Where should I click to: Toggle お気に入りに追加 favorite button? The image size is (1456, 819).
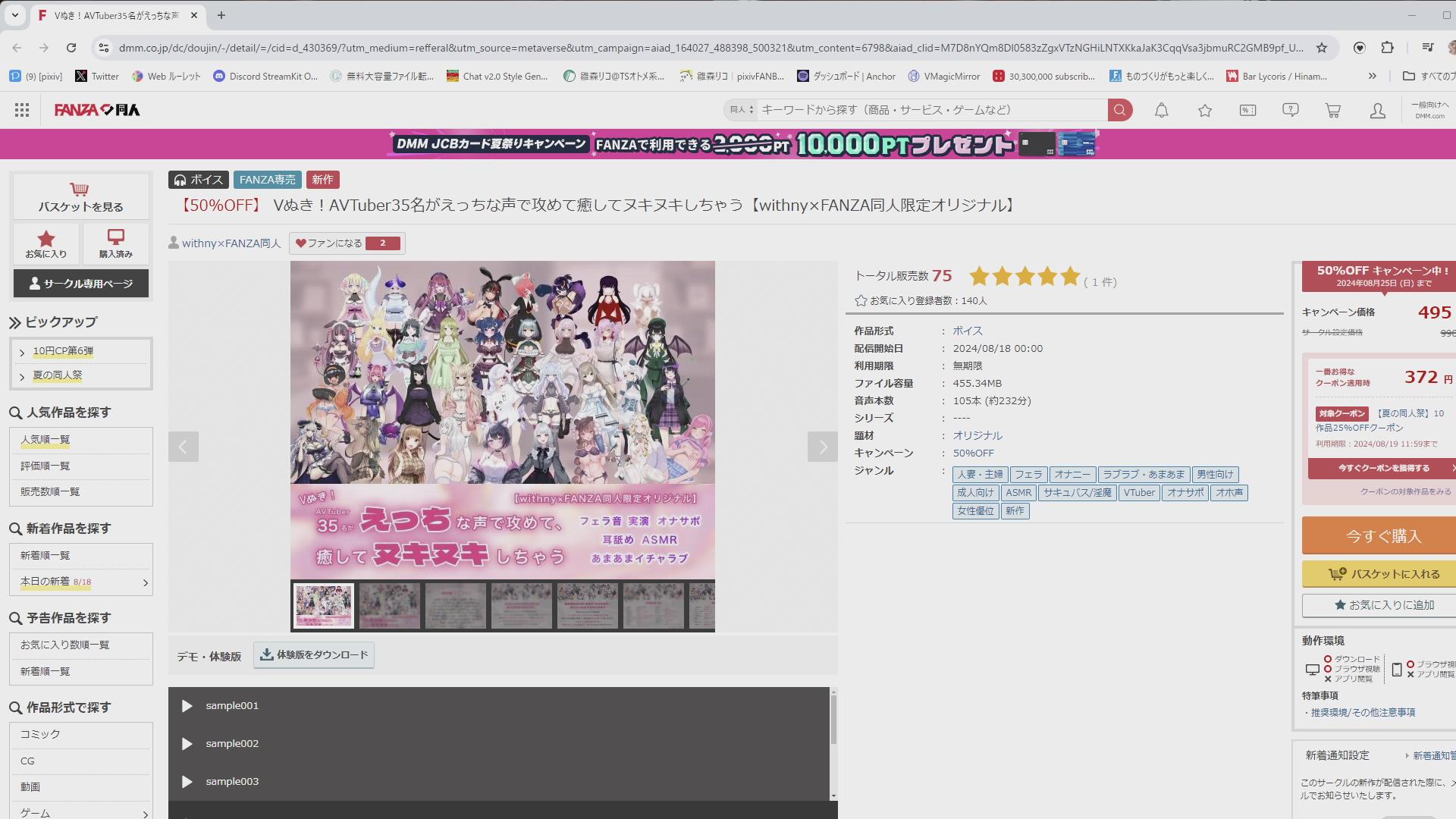(x=1383, y=605)
